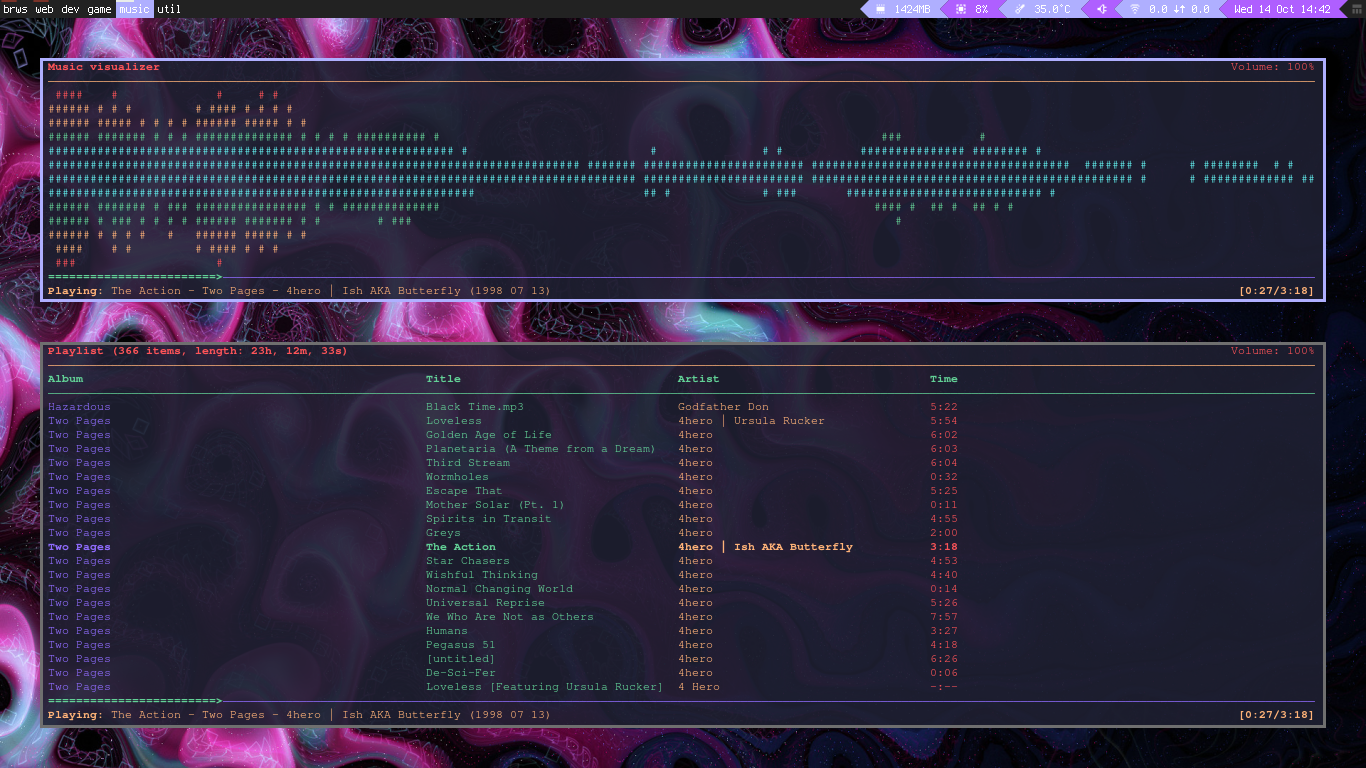This screenshot has height=768, width=1366.
Task: Select the Black Time.mp3 track
Action: pos(474,407)
